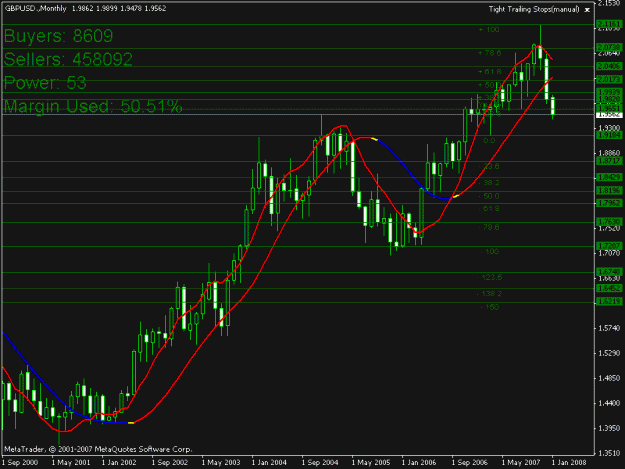Click the '- 23.6' Fibonacci level label

tap(490, 167)
